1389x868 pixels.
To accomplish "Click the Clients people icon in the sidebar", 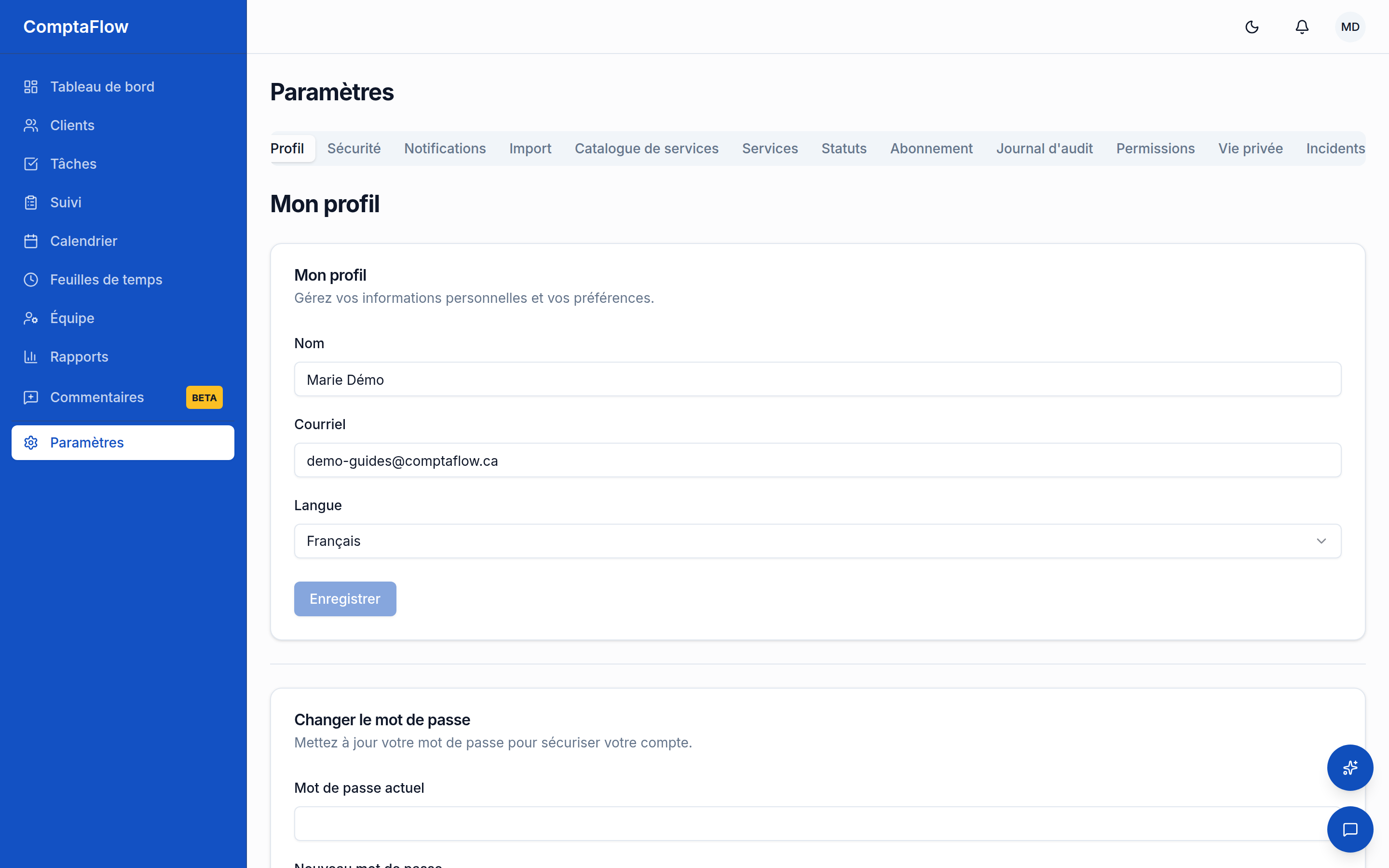I will click(31, 125).
